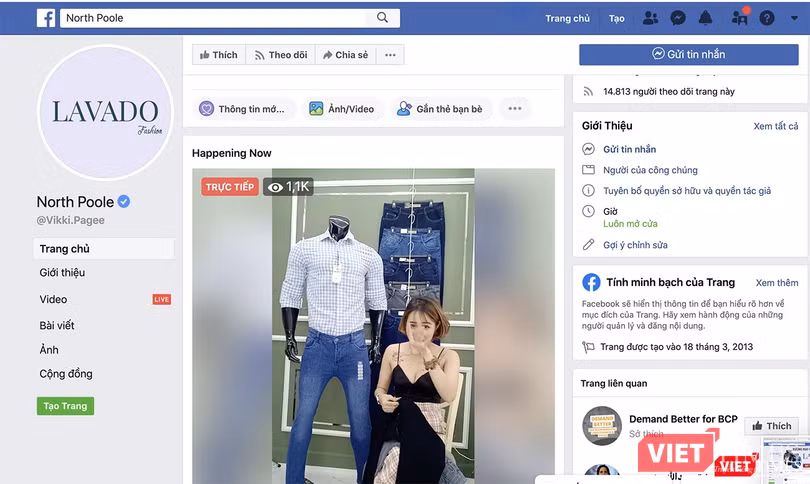Open the notifications bell icon
The image size is (810, 484).
click(705, 18)
